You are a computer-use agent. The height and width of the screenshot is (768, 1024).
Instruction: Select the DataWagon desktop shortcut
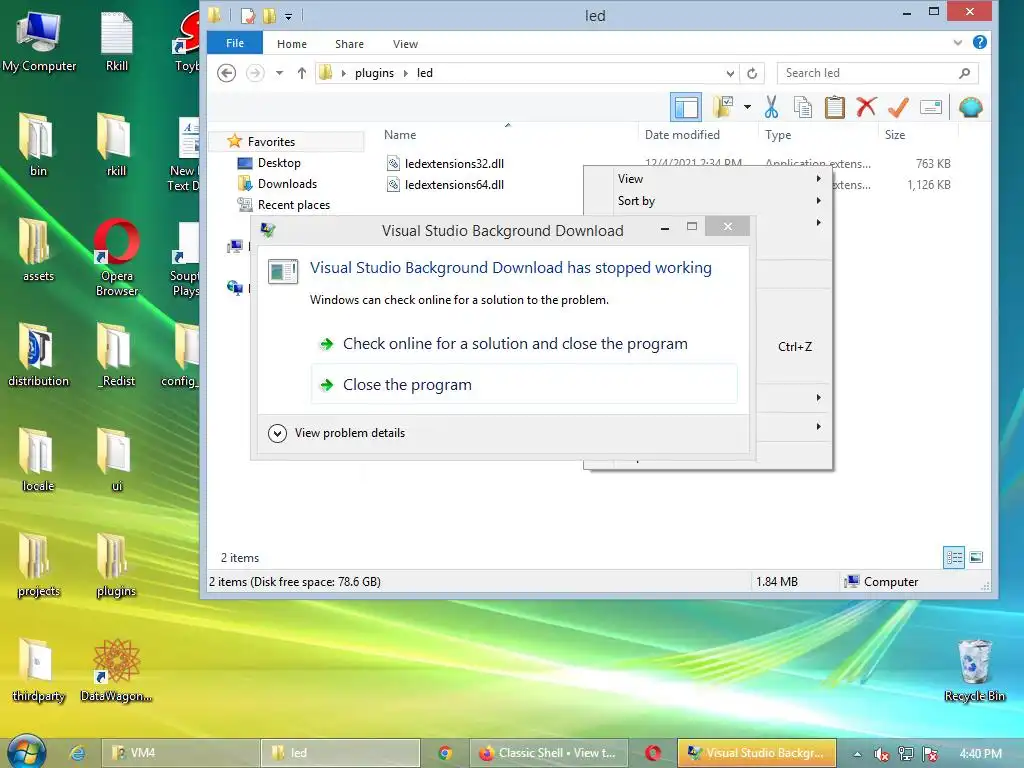coord(116,670)
